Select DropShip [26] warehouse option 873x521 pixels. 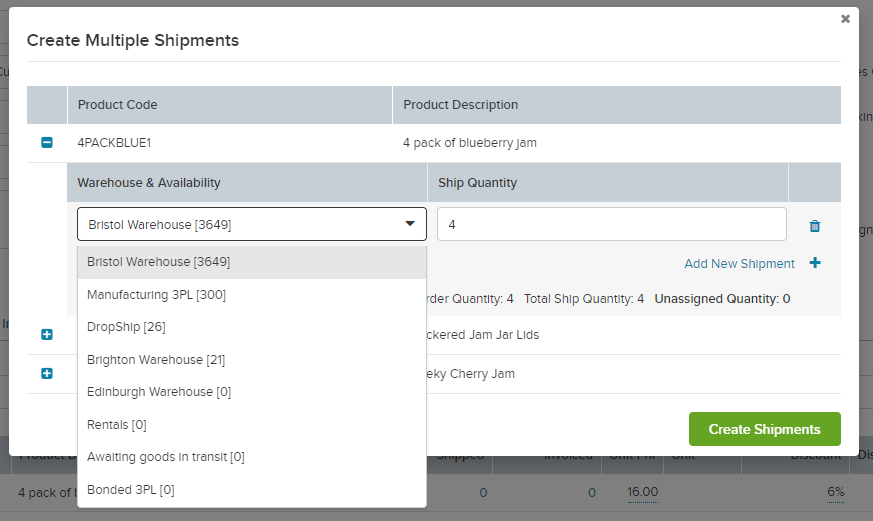(126, 327)
